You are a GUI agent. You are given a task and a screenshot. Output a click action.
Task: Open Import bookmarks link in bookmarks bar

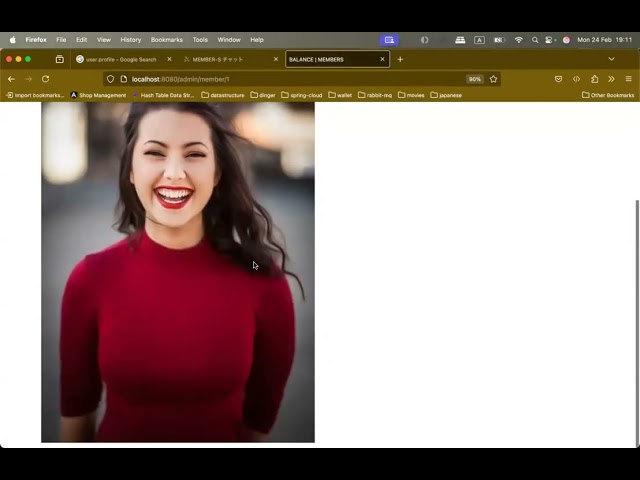coord(35,95)
